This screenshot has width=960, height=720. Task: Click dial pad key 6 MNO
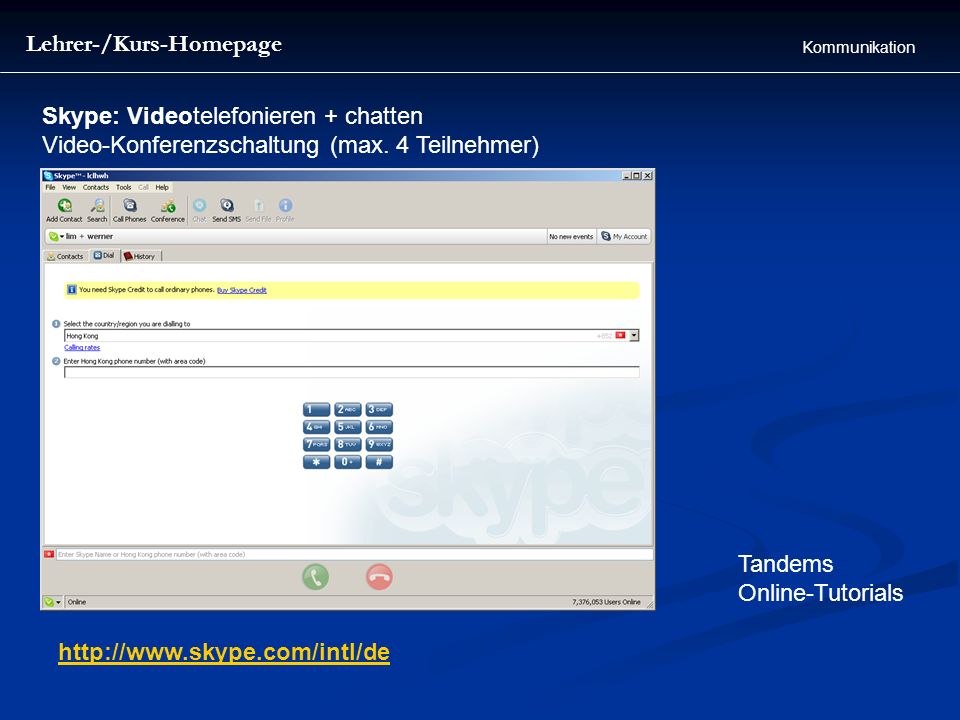[379, 427]
